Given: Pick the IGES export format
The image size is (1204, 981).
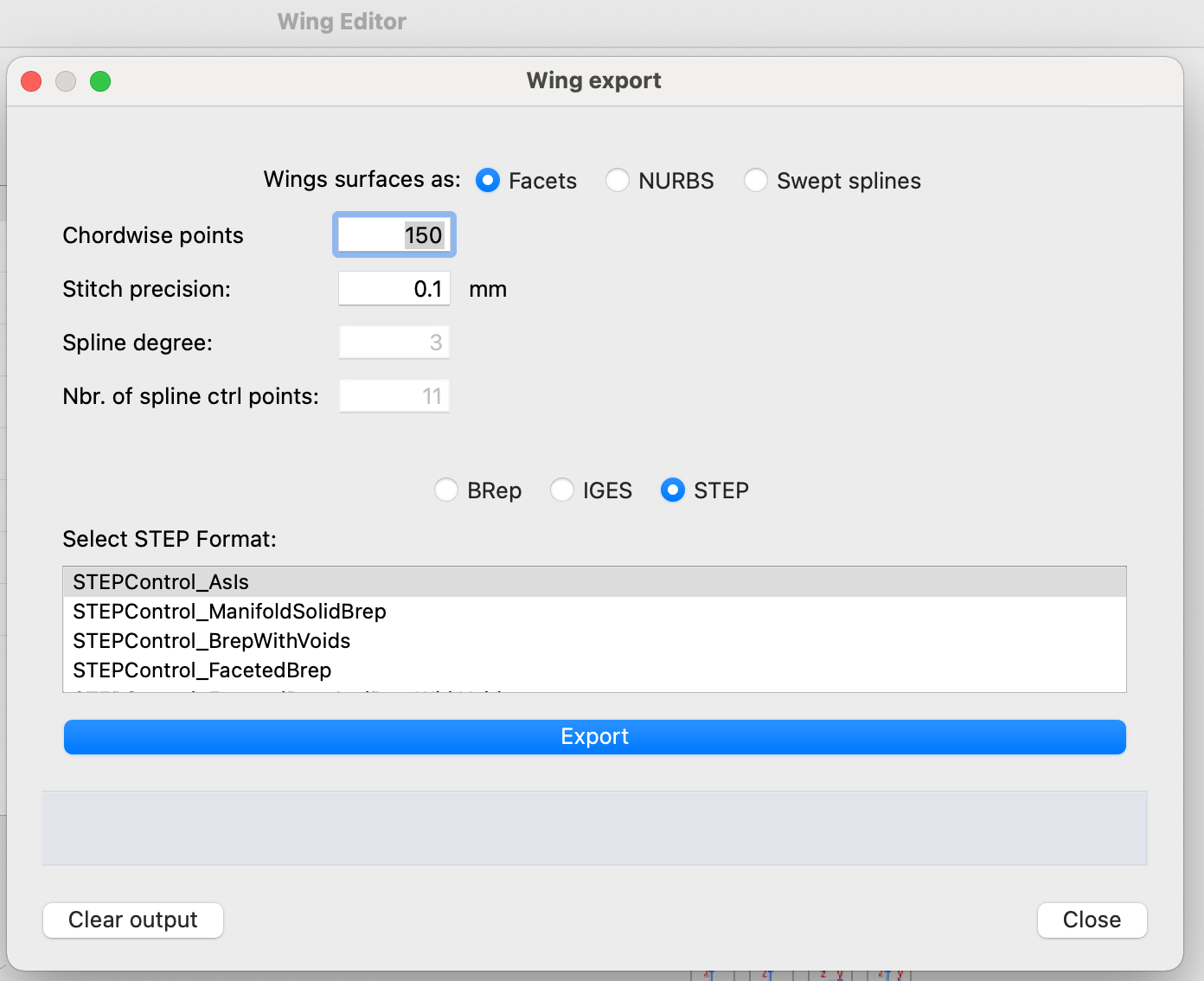Looking at the screenshot, I should pyautogui.click(x=562, y=490).
